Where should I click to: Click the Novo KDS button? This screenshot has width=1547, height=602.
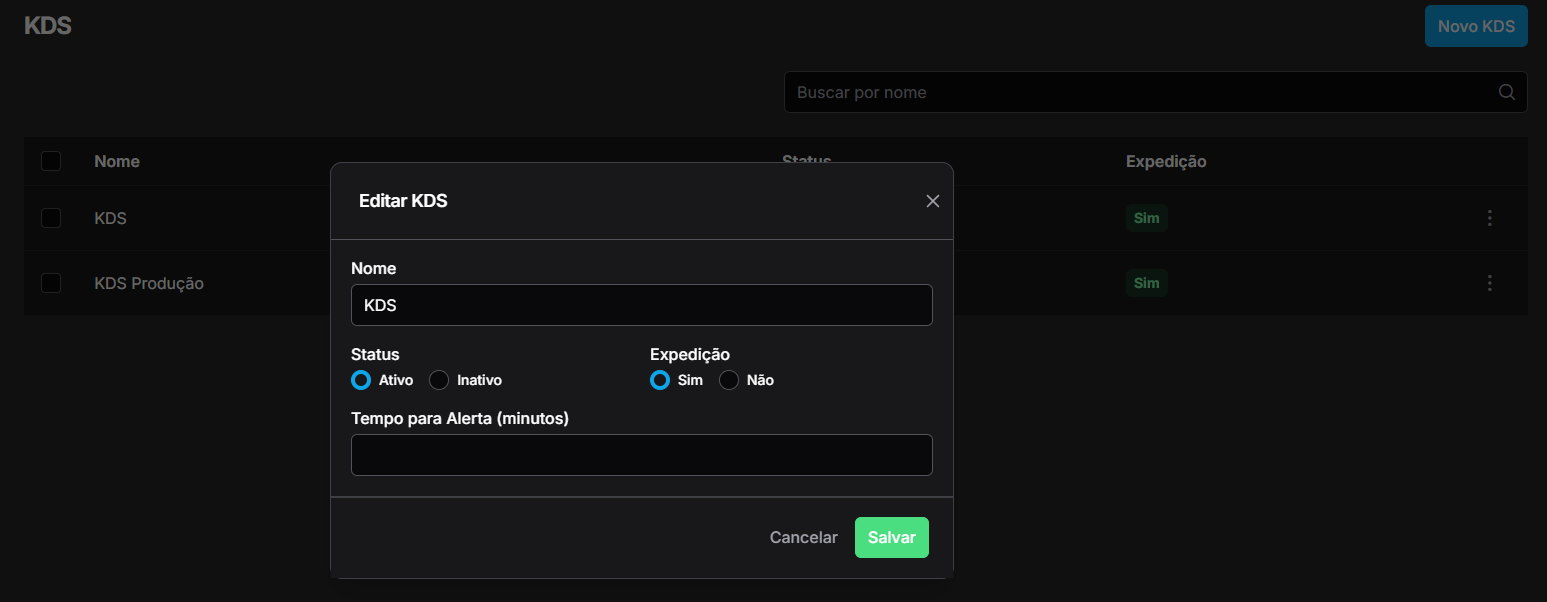[1476, 26]
